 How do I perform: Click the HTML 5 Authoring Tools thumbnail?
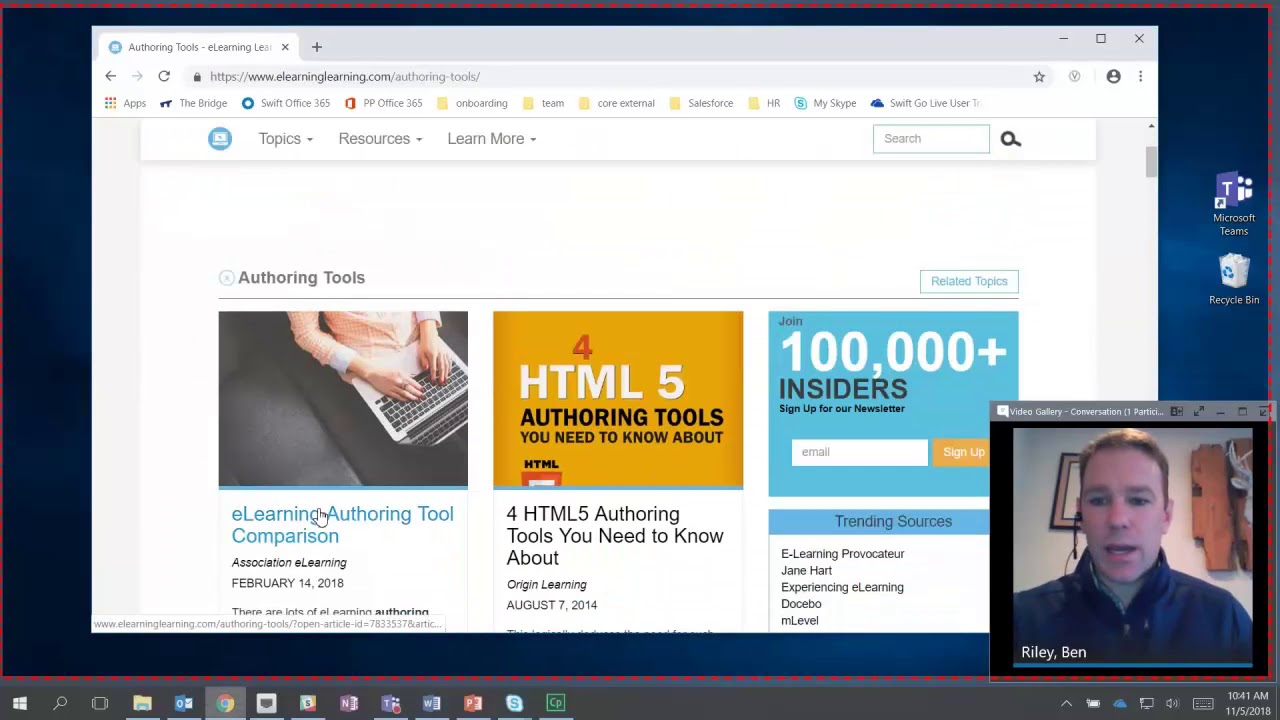(618, 399)
